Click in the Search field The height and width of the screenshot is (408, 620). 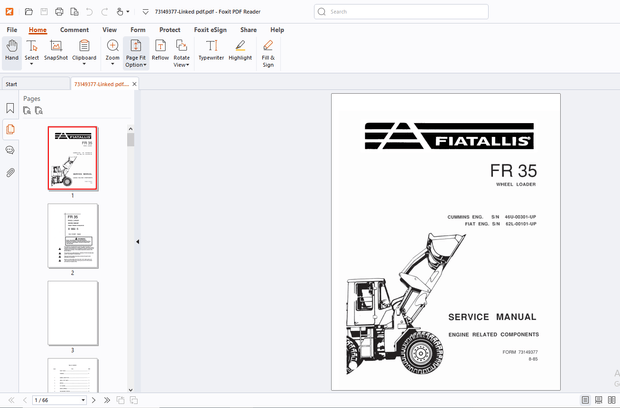[x=401, y=12]
